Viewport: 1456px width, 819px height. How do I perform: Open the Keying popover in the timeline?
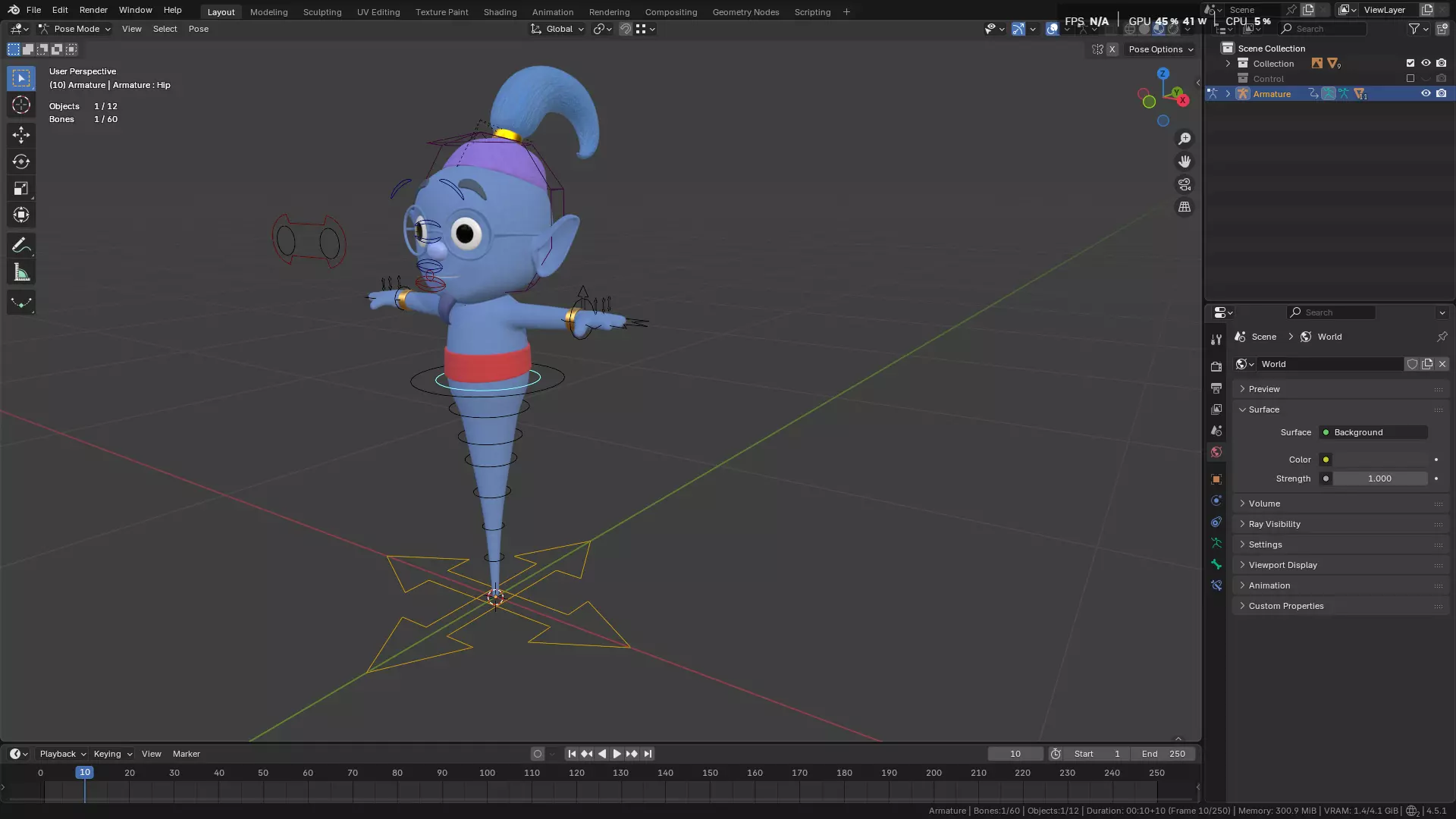coord(112,754)
